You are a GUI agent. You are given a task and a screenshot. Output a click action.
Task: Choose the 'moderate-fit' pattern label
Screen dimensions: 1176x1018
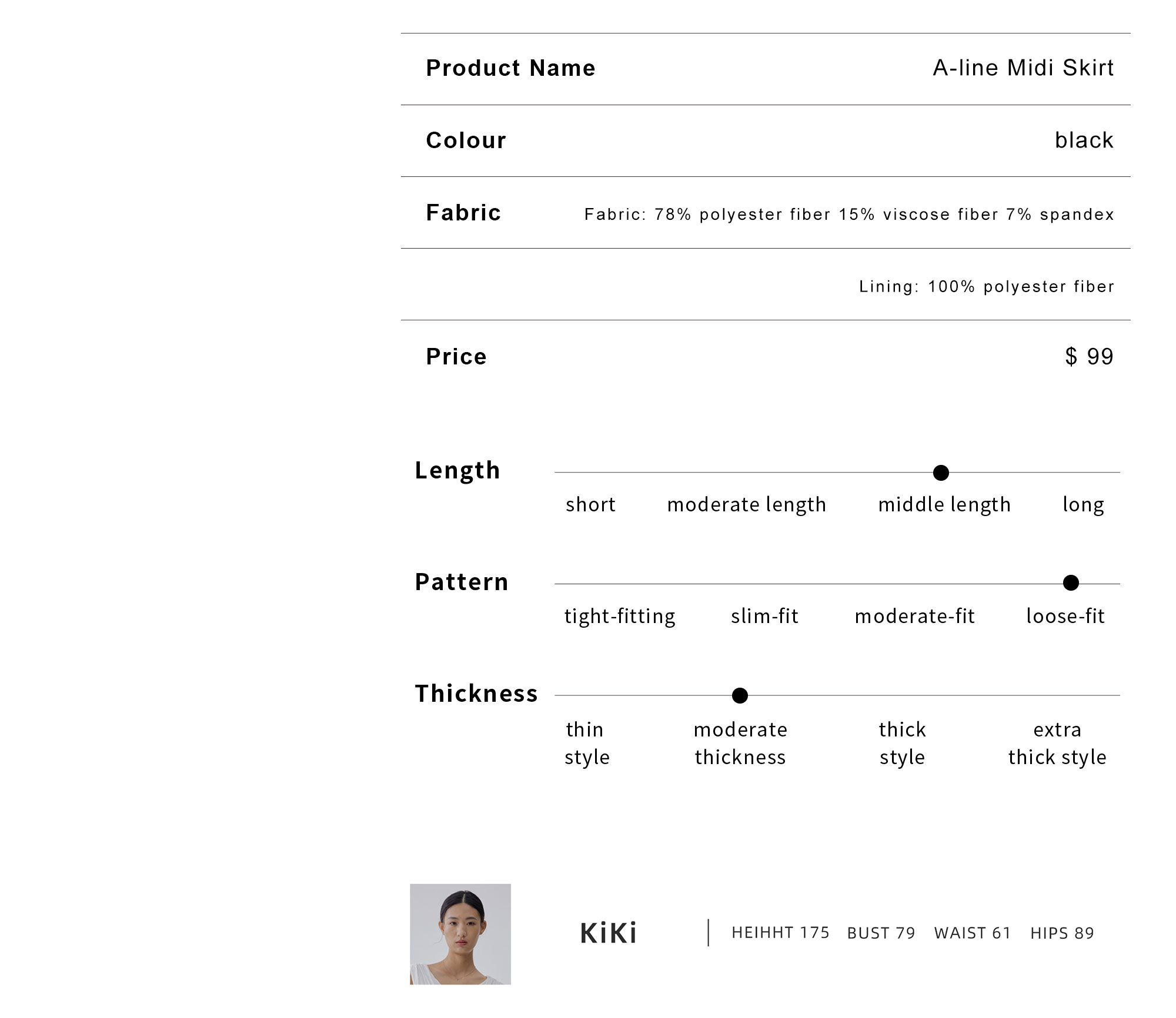coord(914,616)
